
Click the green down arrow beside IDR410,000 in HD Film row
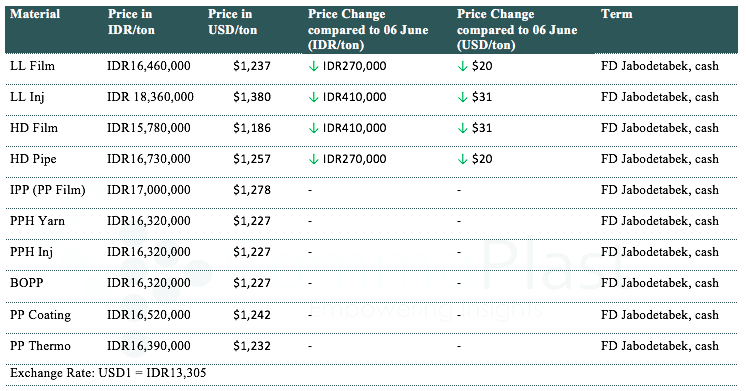click(x=313, y=128)
